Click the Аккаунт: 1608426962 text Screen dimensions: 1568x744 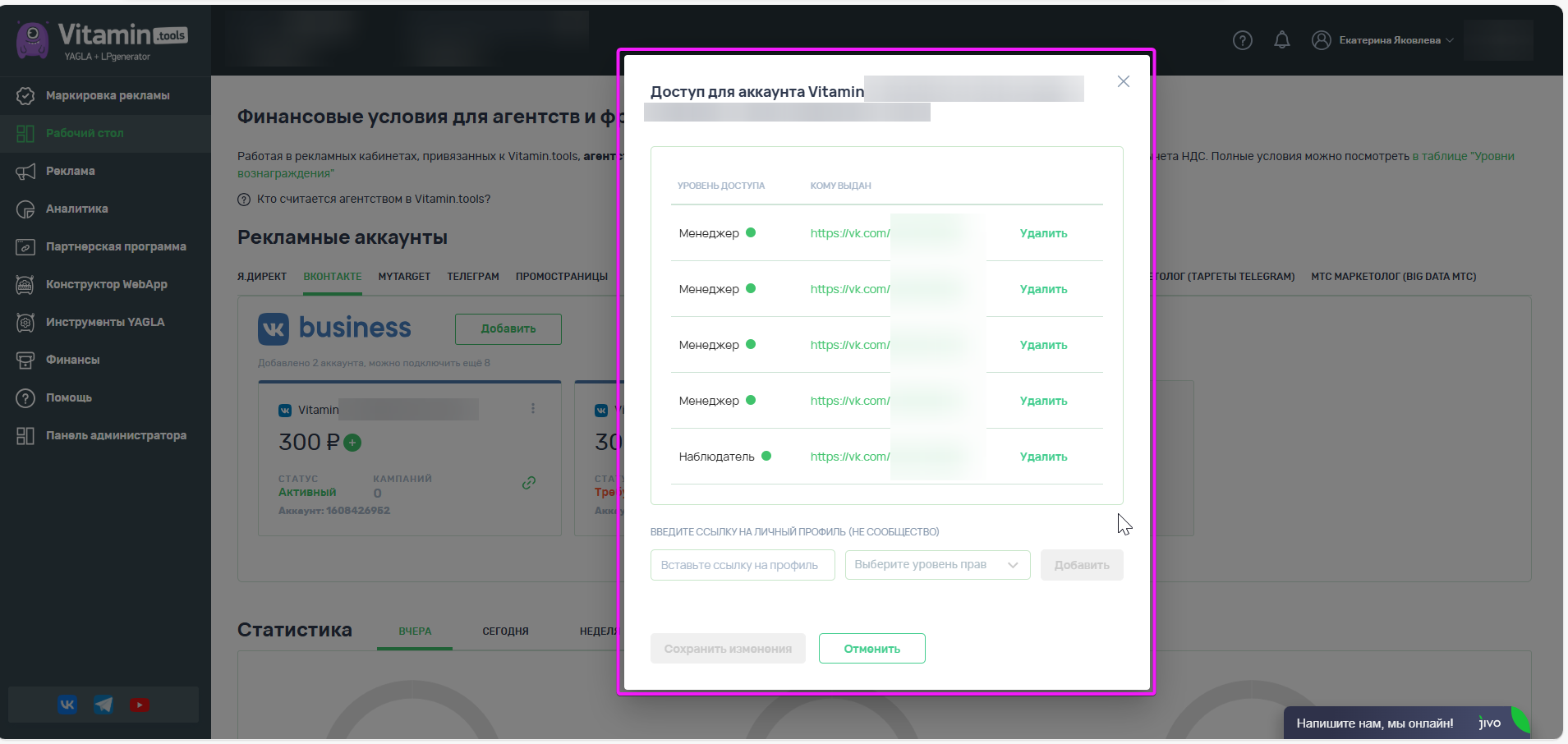pyautogui.click(x=334, y=511)
